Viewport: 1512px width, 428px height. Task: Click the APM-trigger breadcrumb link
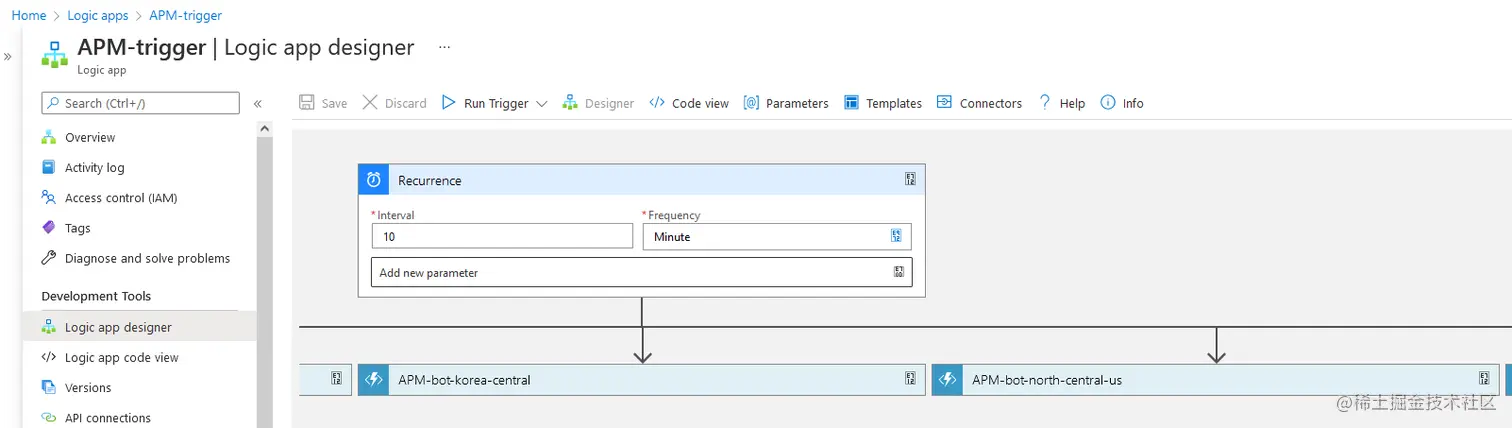pos(185,16)
